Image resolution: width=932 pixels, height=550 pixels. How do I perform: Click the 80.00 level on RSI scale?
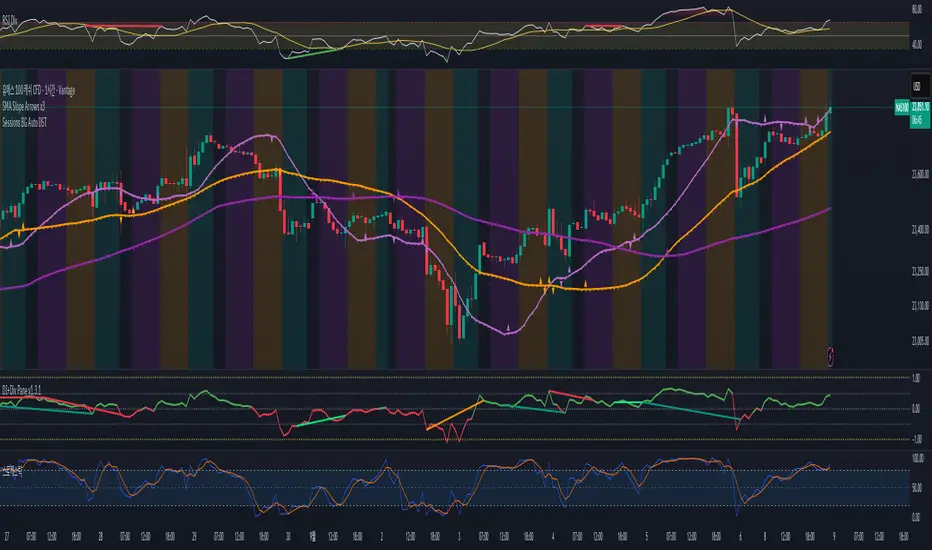pyautogui.click(x=916, y=10)
